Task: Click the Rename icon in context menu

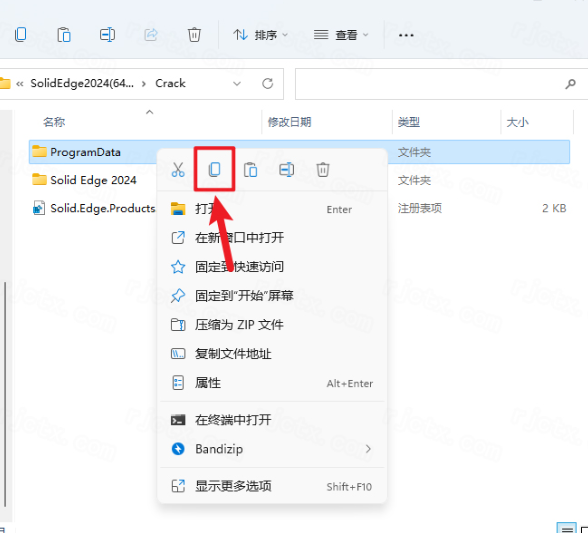Action: pyautogui.click(x=286, y=170)
